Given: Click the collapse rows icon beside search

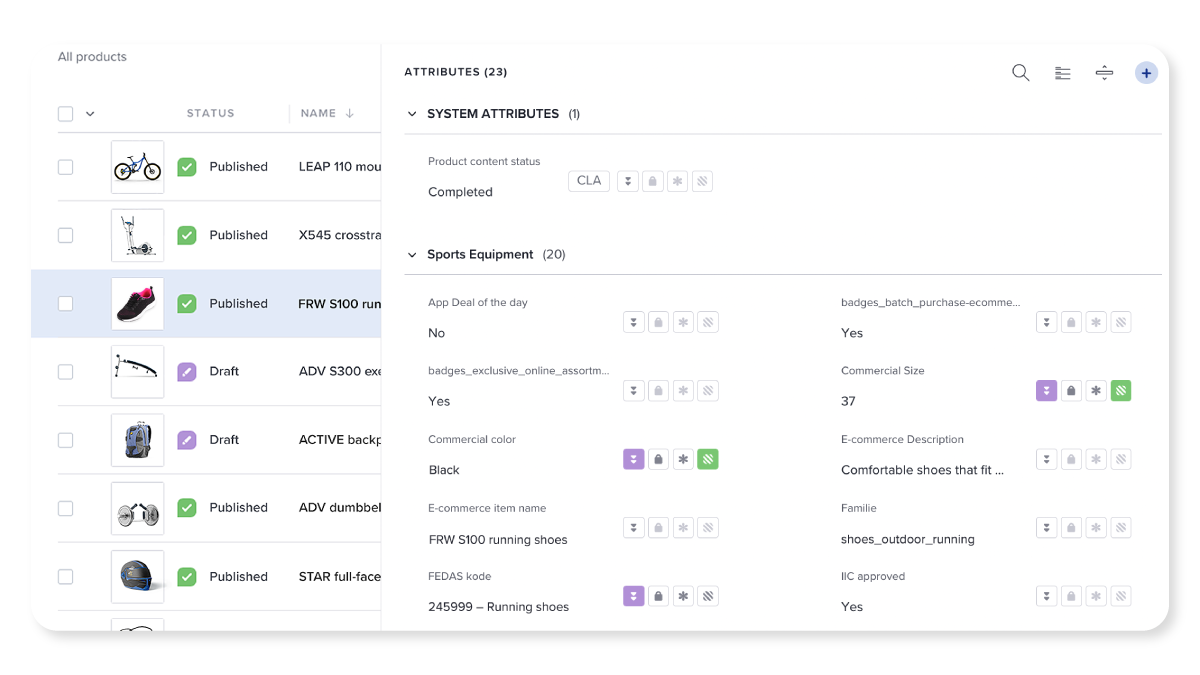Looking at the screenshot, I should 1104,73.
